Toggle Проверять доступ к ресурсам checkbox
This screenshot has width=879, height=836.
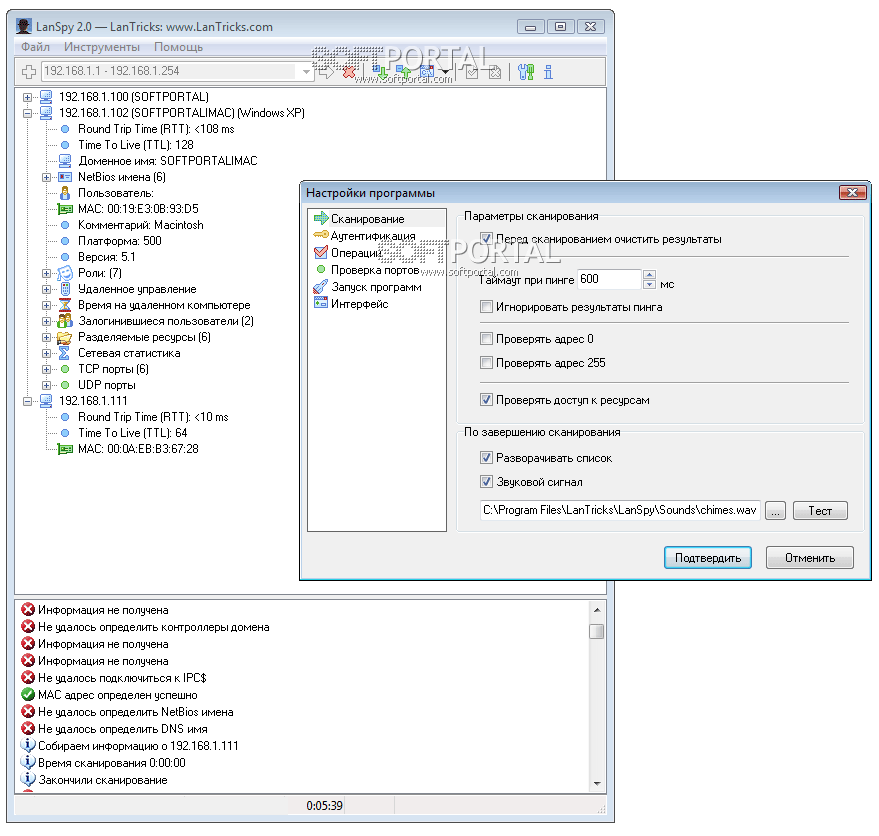tap(487, 400)
